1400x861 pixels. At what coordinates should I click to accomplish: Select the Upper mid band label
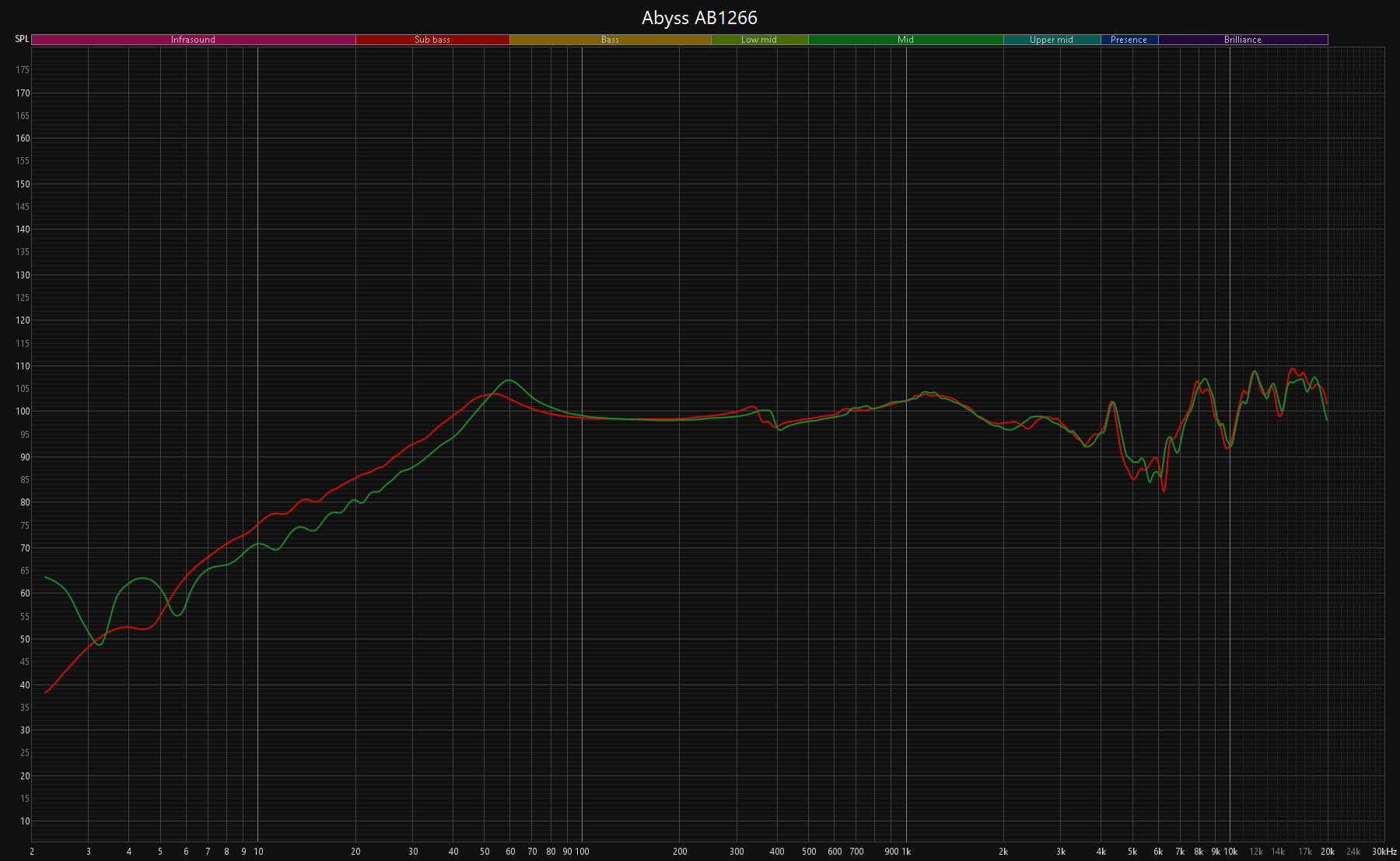pyautogui.click(x=1052, y=40)
